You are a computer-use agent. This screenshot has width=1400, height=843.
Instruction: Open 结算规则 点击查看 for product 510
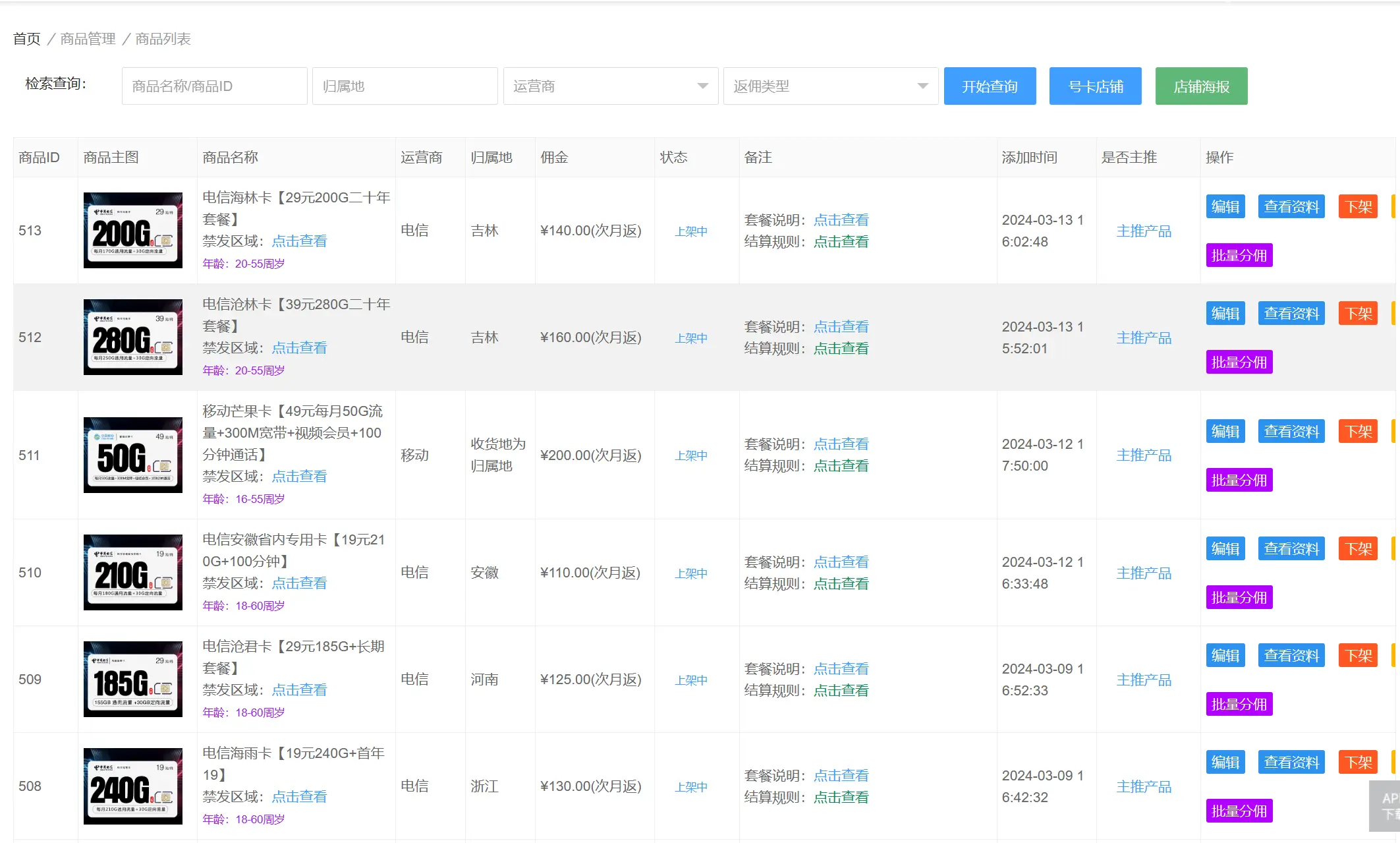(841, 584)
